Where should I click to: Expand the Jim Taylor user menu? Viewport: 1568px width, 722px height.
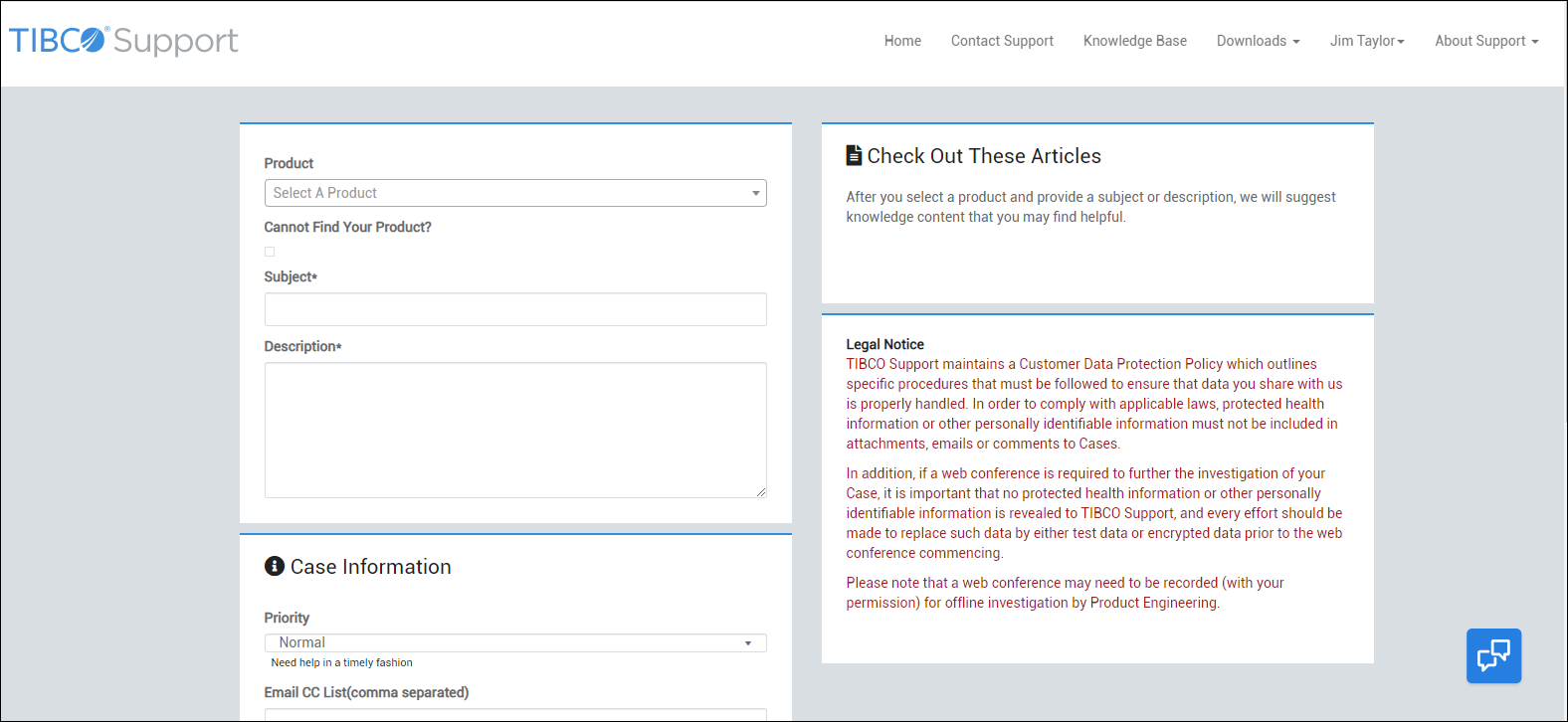[x=1366, y=41]
